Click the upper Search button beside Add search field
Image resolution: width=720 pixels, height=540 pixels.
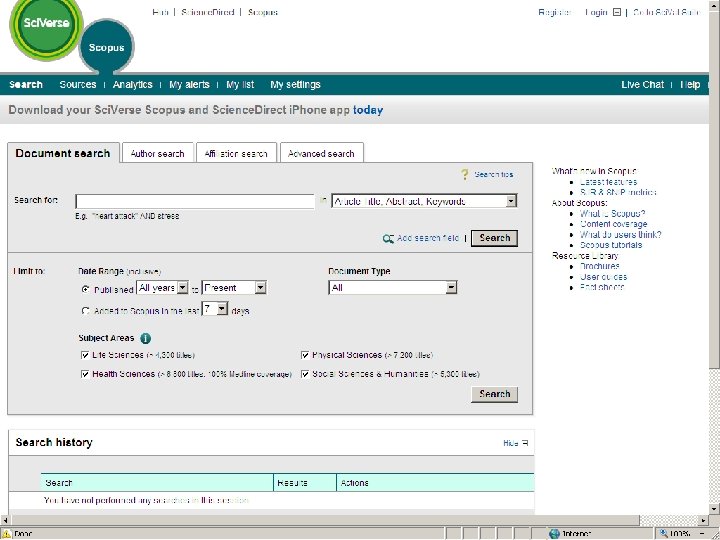click(495, 238)
